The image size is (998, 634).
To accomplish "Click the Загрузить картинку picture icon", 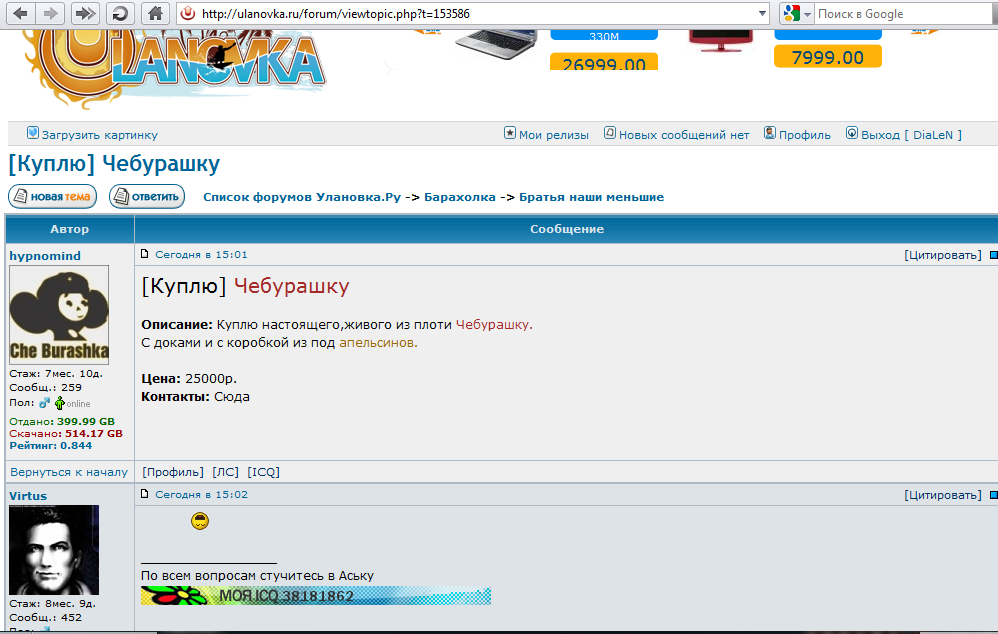I will pos(33,132).
